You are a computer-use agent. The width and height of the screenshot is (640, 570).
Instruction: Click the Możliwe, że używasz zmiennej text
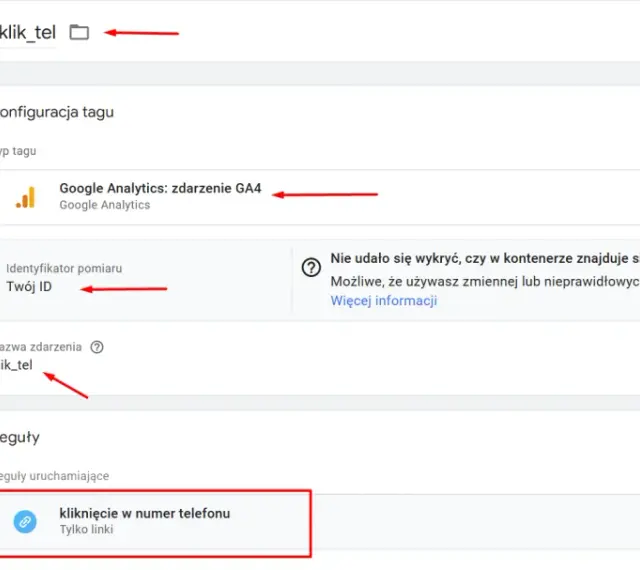[485, 282]
